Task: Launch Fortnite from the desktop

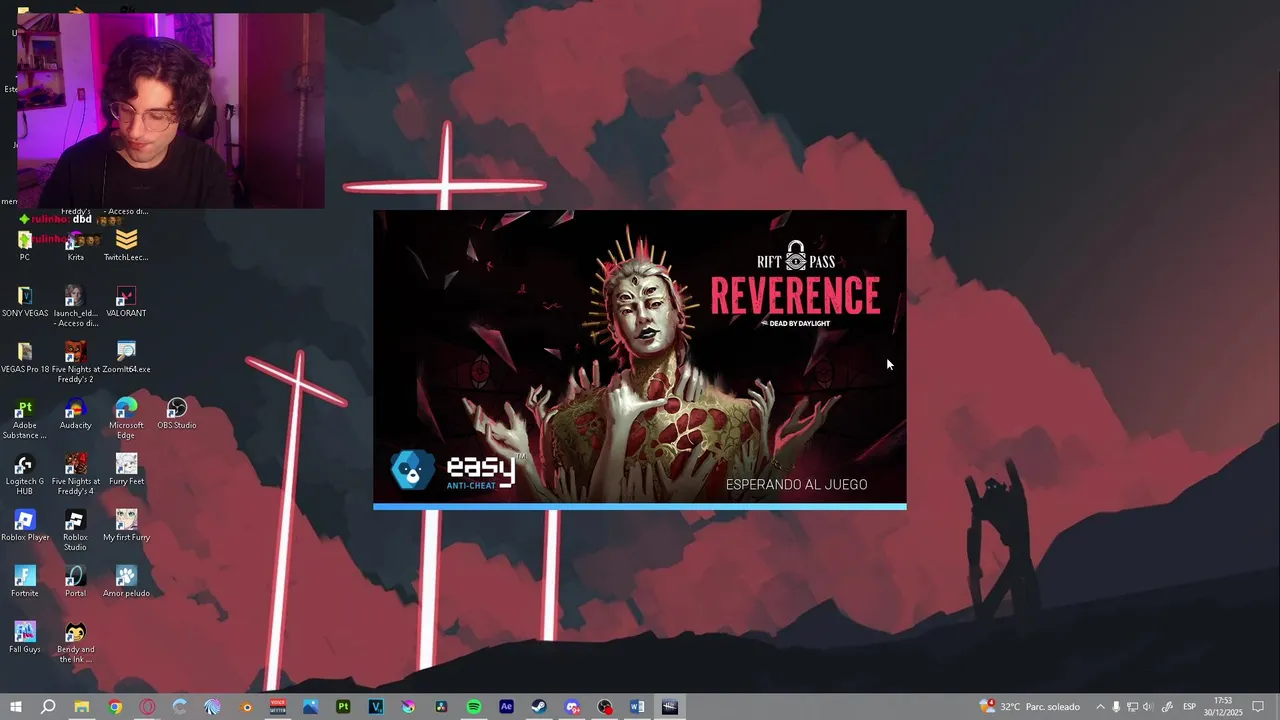Action: point(25,581)
